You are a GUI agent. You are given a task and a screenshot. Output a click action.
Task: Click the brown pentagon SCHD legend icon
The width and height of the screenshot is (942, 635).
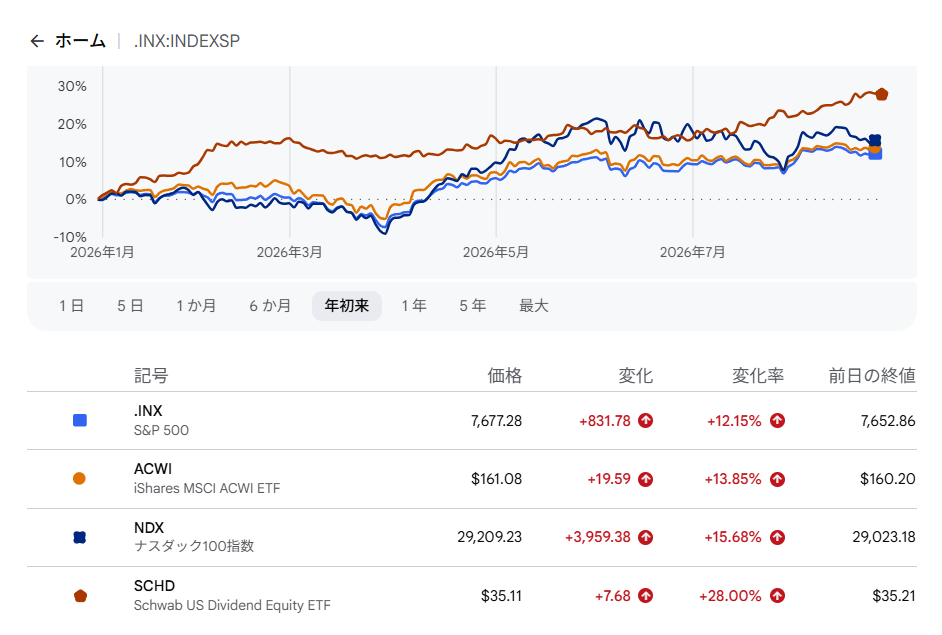point(80,596)
